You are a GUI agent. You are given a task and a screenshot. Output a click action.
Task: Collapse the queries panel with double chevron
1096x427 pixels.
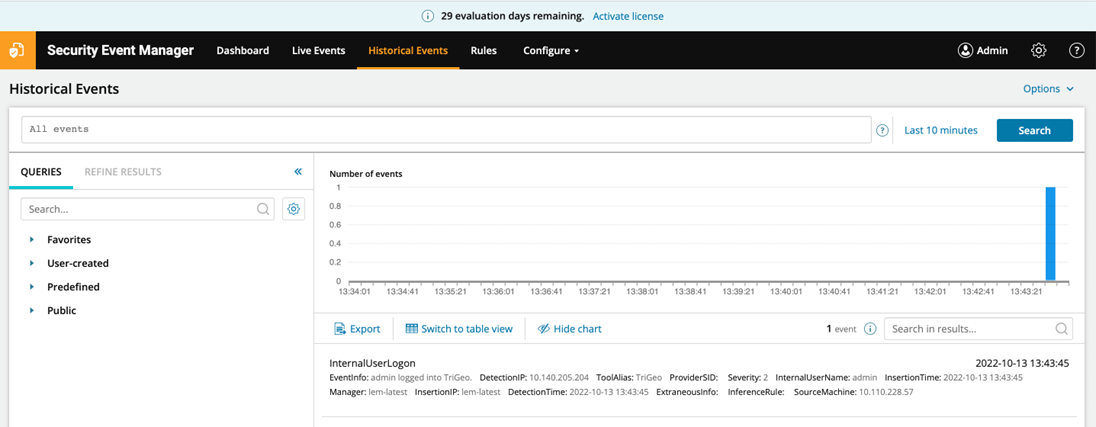click(298, 171)
